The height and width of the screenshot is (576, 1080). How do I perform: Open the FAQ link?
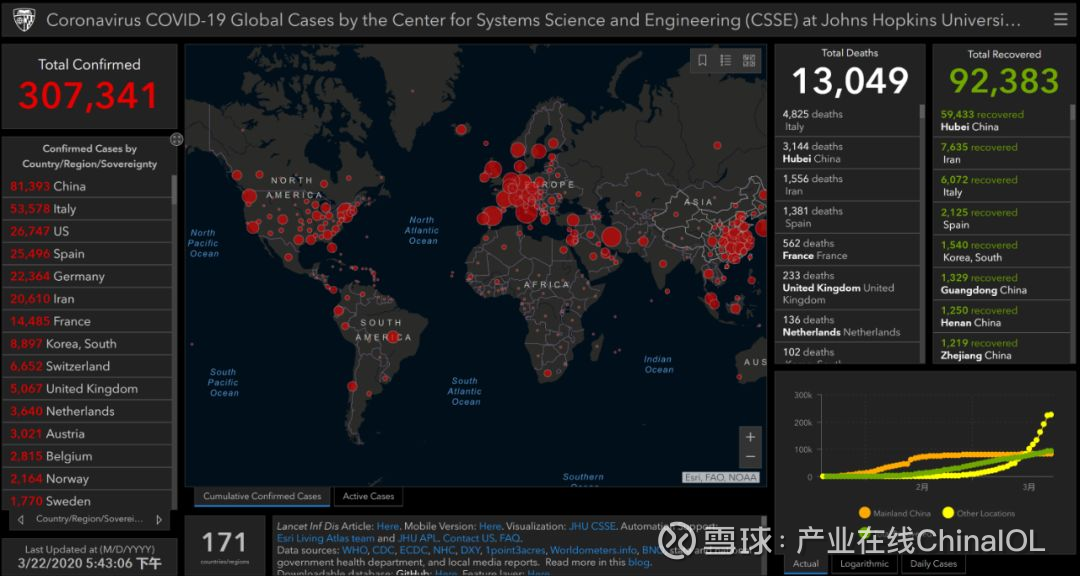click(510, 538)
